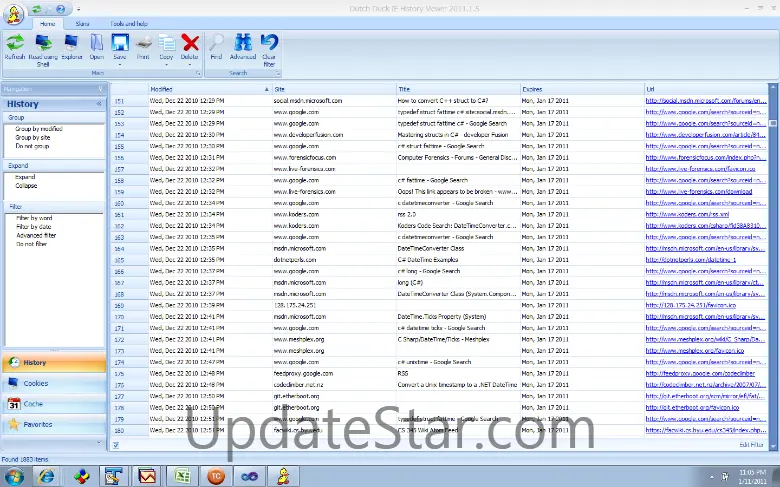Open the Navigation pane header dropdown
Viewport: 780px width, 487px height.
pyautogui.click(x=100, y=89)
